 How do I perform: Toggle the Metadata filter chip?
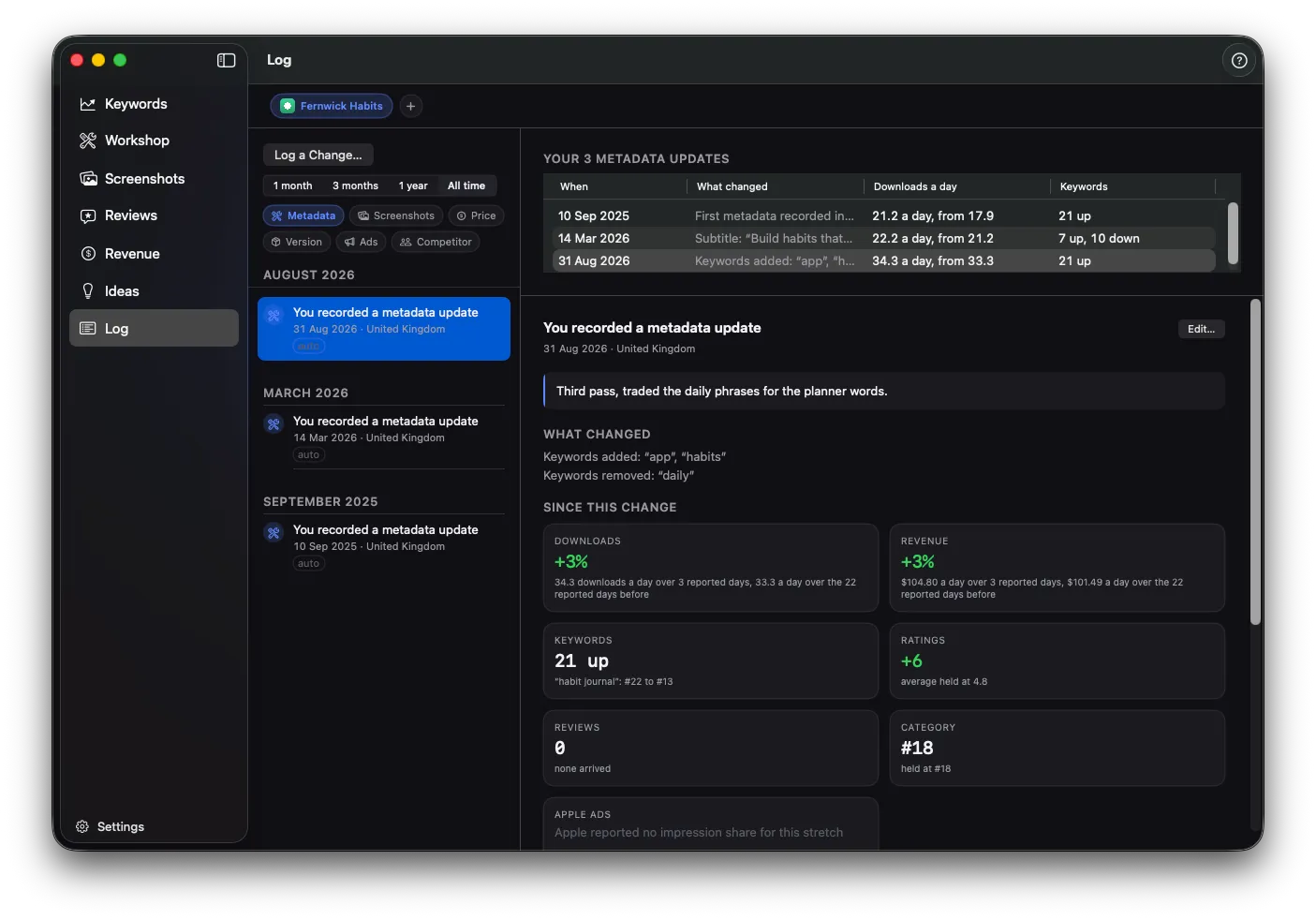point(303,215)
